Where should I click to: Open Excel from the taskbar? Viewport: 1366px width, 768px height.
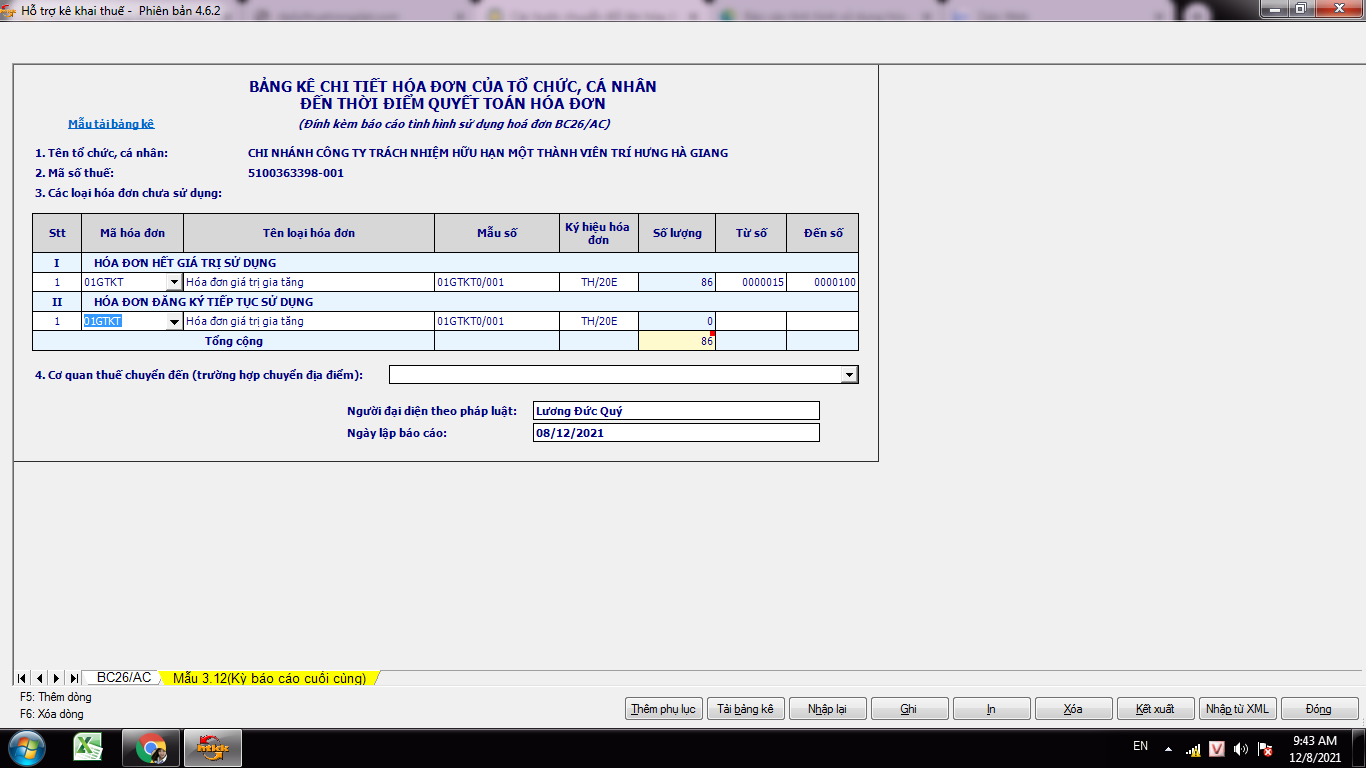point(89,748)
